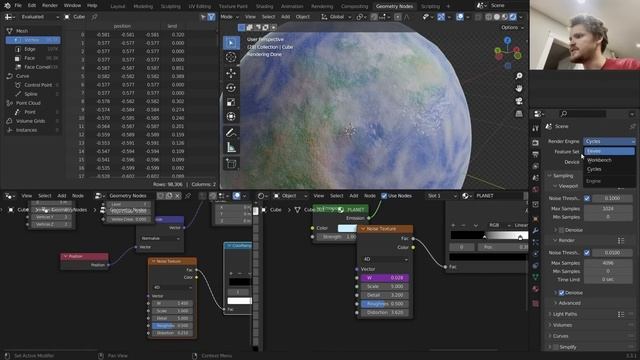Click the Color swatch on Emission node
Image resolution: width=640 pixels, height=360 pixels.
point(347,228)
